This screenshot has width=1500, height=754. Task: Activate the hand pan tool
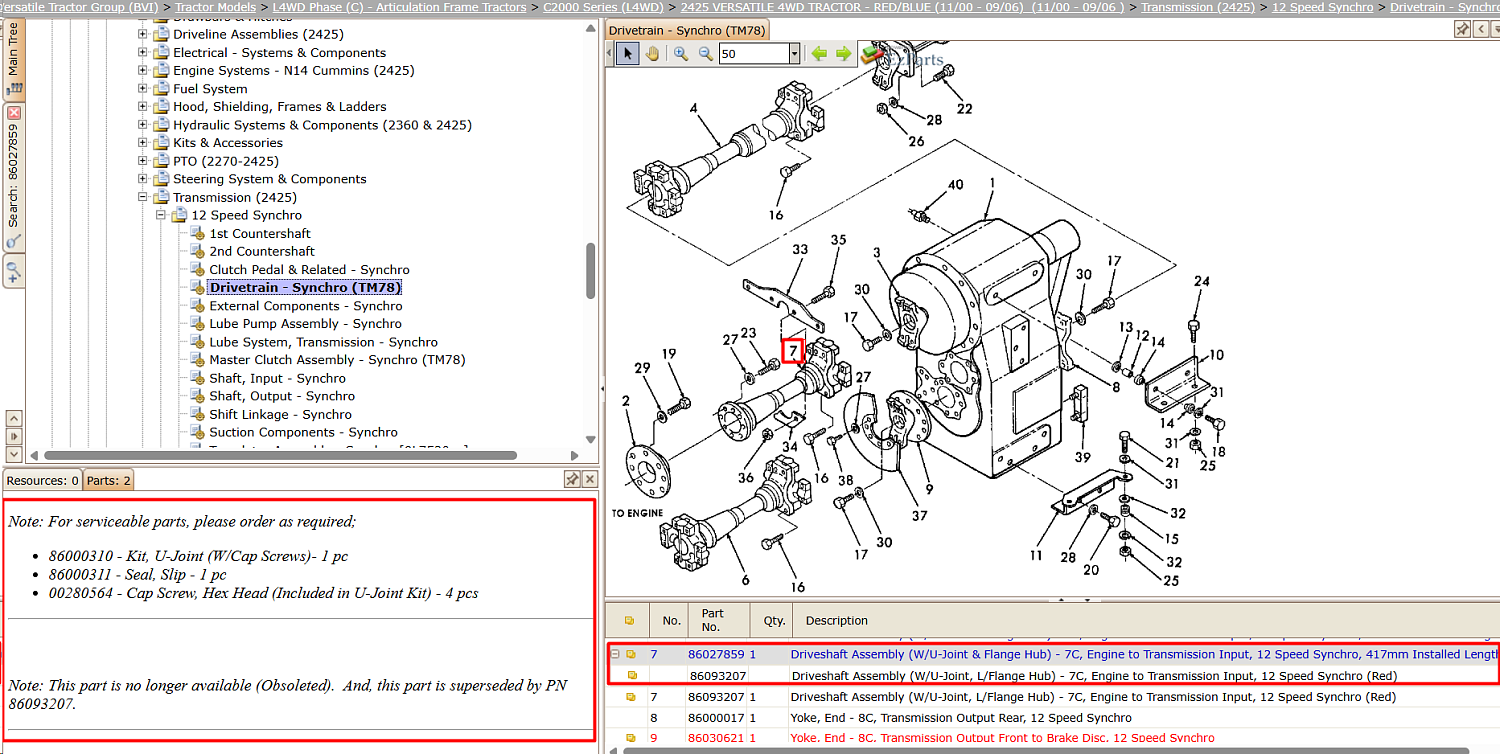point(652,54)
